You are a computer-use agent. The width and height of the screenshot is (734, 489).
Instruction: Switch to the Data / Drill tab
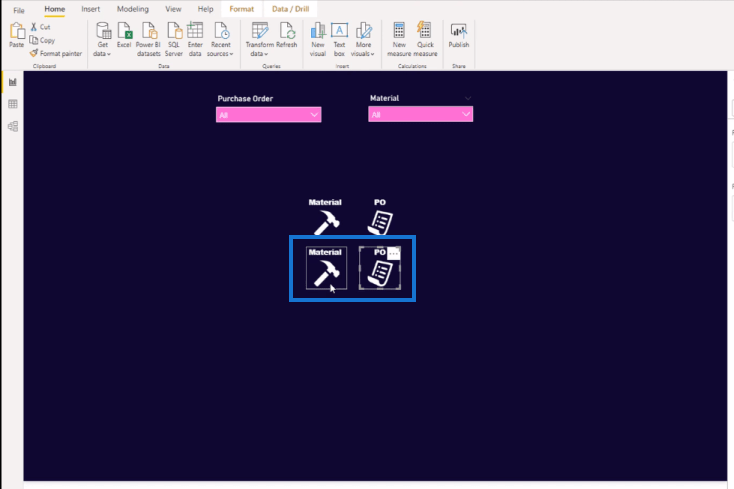click(290, 9)
